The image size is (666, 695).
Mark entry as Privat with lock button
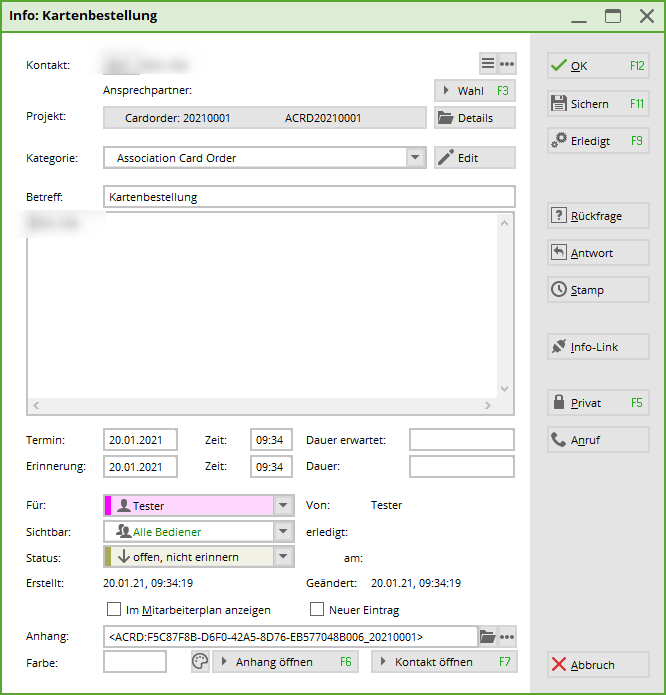pos(598,403)
